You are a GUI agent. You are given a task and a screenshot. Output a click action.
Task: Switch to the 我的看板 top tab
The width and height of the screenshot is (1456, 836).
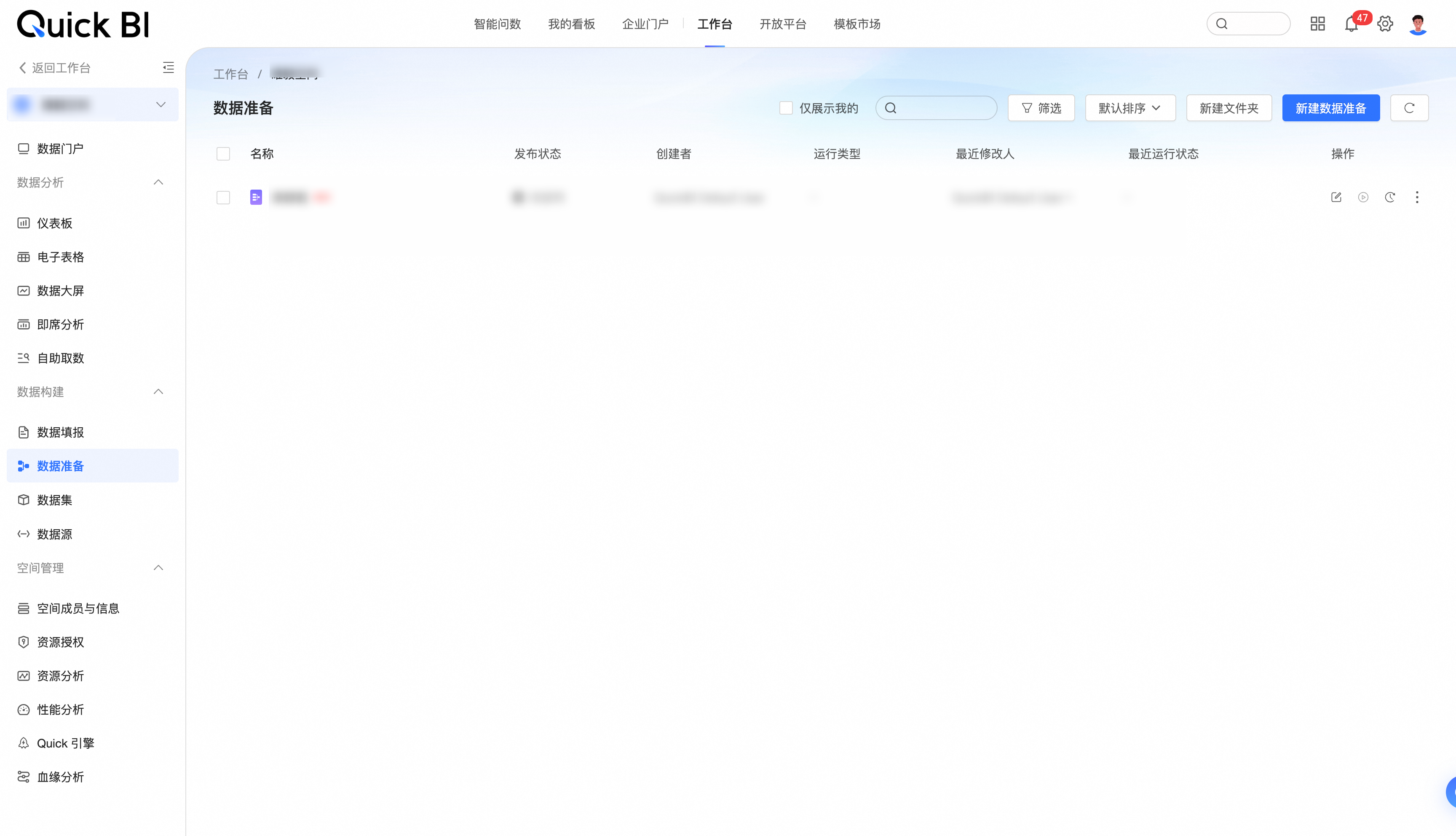(571, 24)
